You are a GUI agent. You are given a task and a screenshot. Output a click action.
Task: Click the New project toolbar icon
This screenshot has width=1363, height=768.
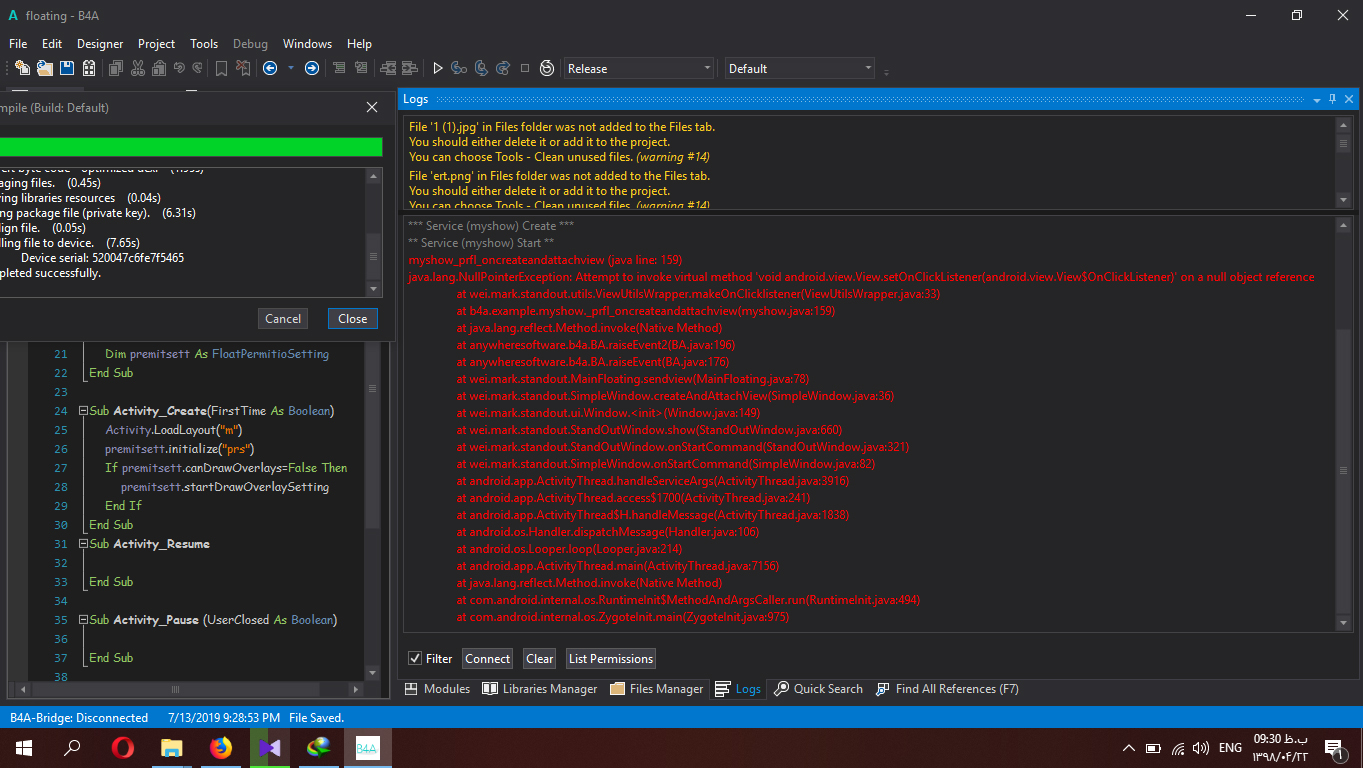21,68
